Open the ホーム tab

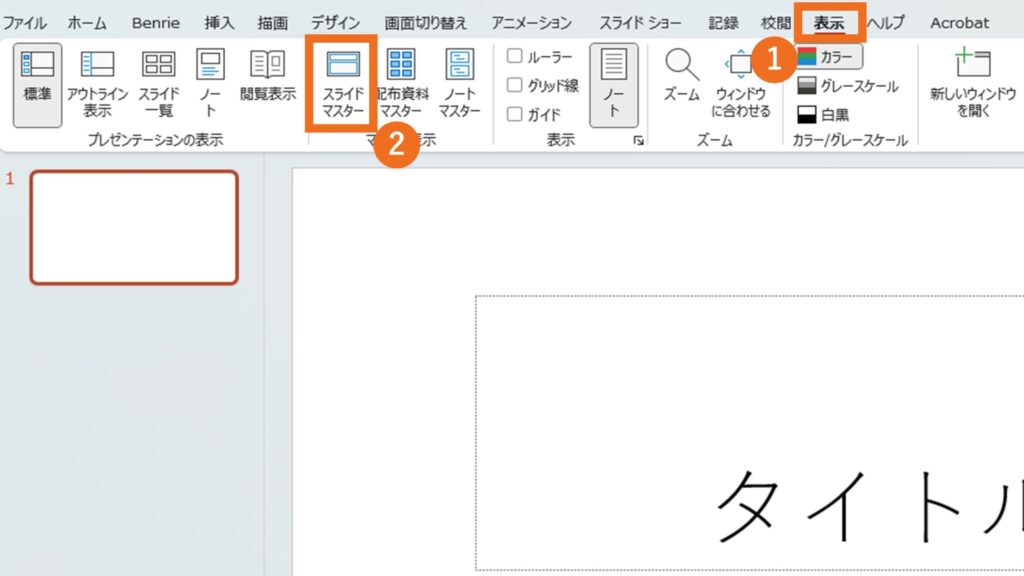pos(87,23)
